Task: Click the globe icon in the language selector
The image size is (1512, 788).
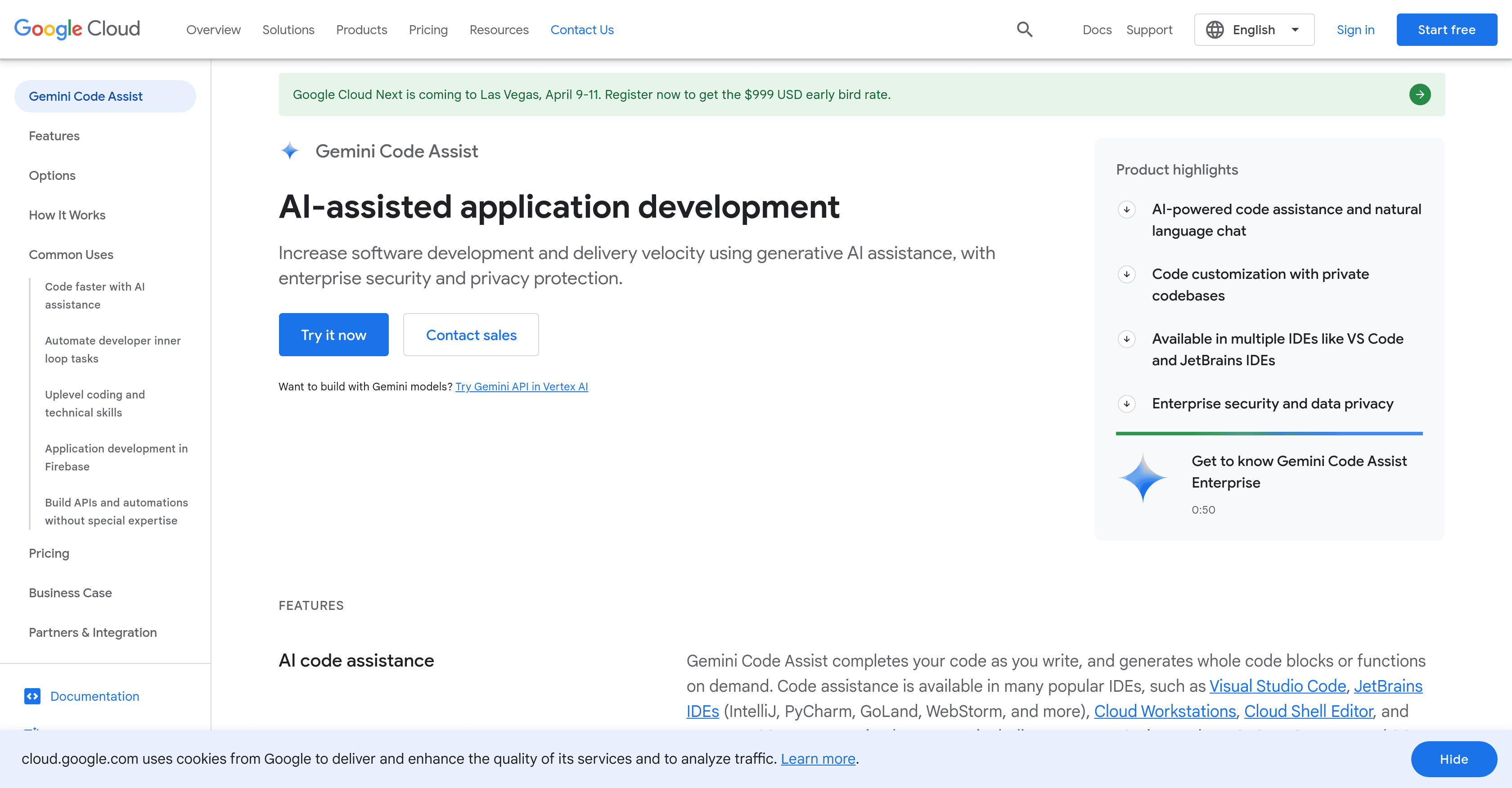Action: [x=1215, y=30]
